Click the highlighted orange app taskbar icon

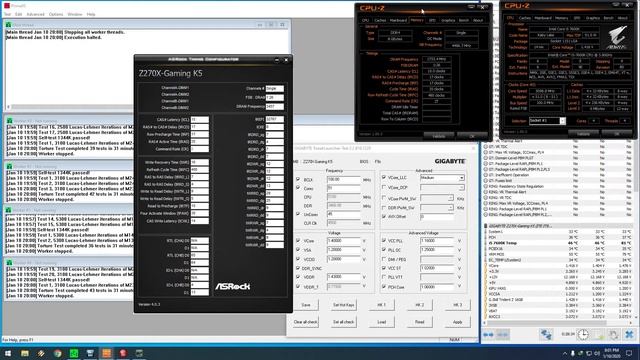coord(107,353)
